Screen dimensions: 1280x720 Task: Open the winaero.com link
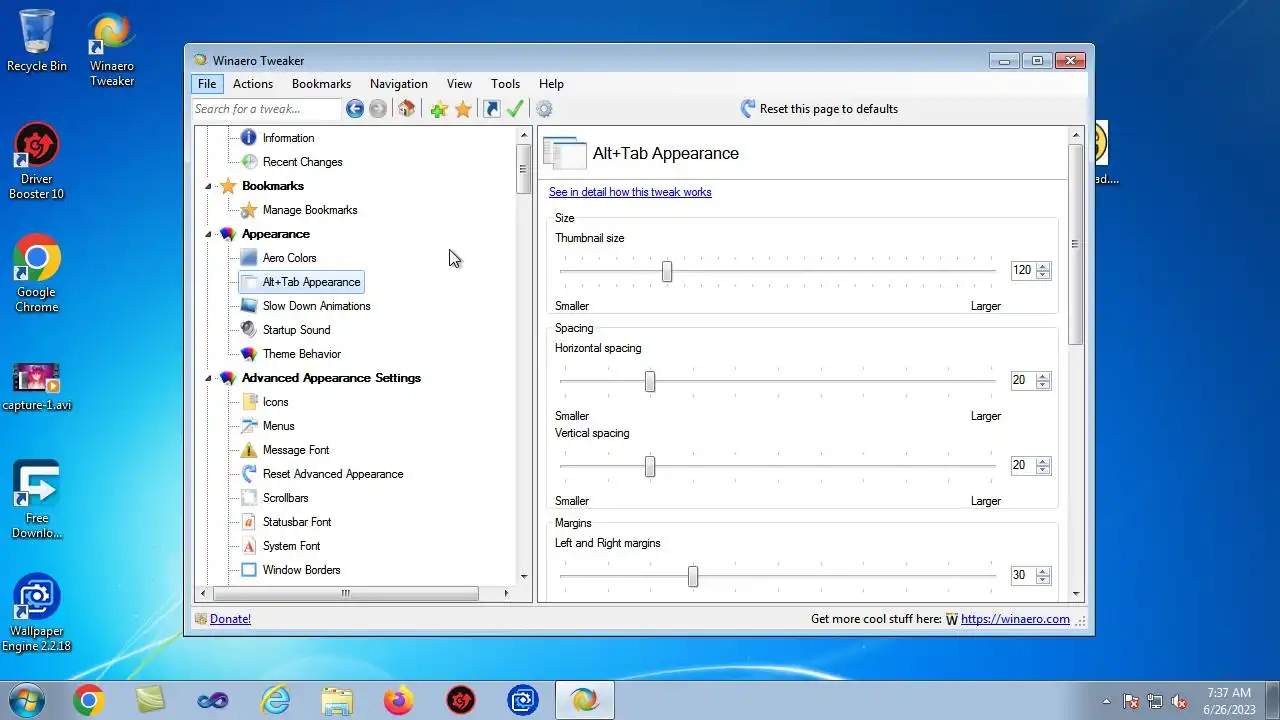pos(1015,619)
